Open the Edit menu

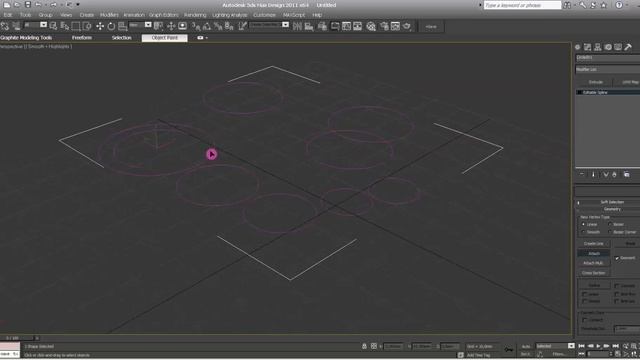click(x=8, y=15)
